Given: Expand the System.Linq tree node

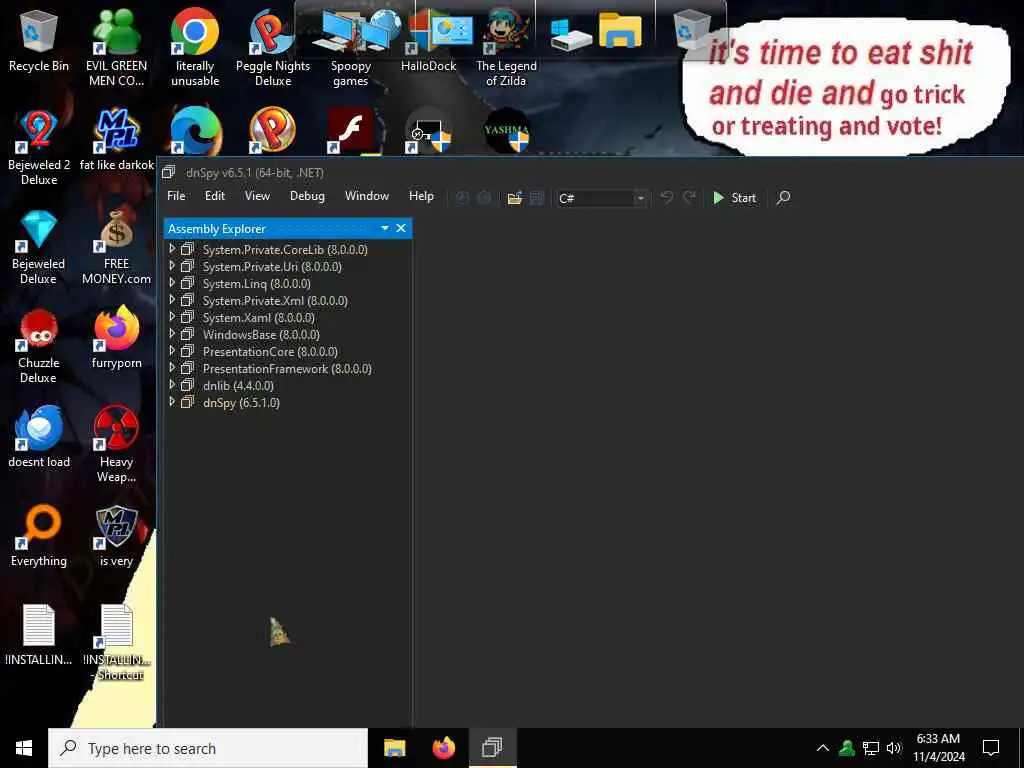Looking at the screenshot, I should click(x=172, y=283).
